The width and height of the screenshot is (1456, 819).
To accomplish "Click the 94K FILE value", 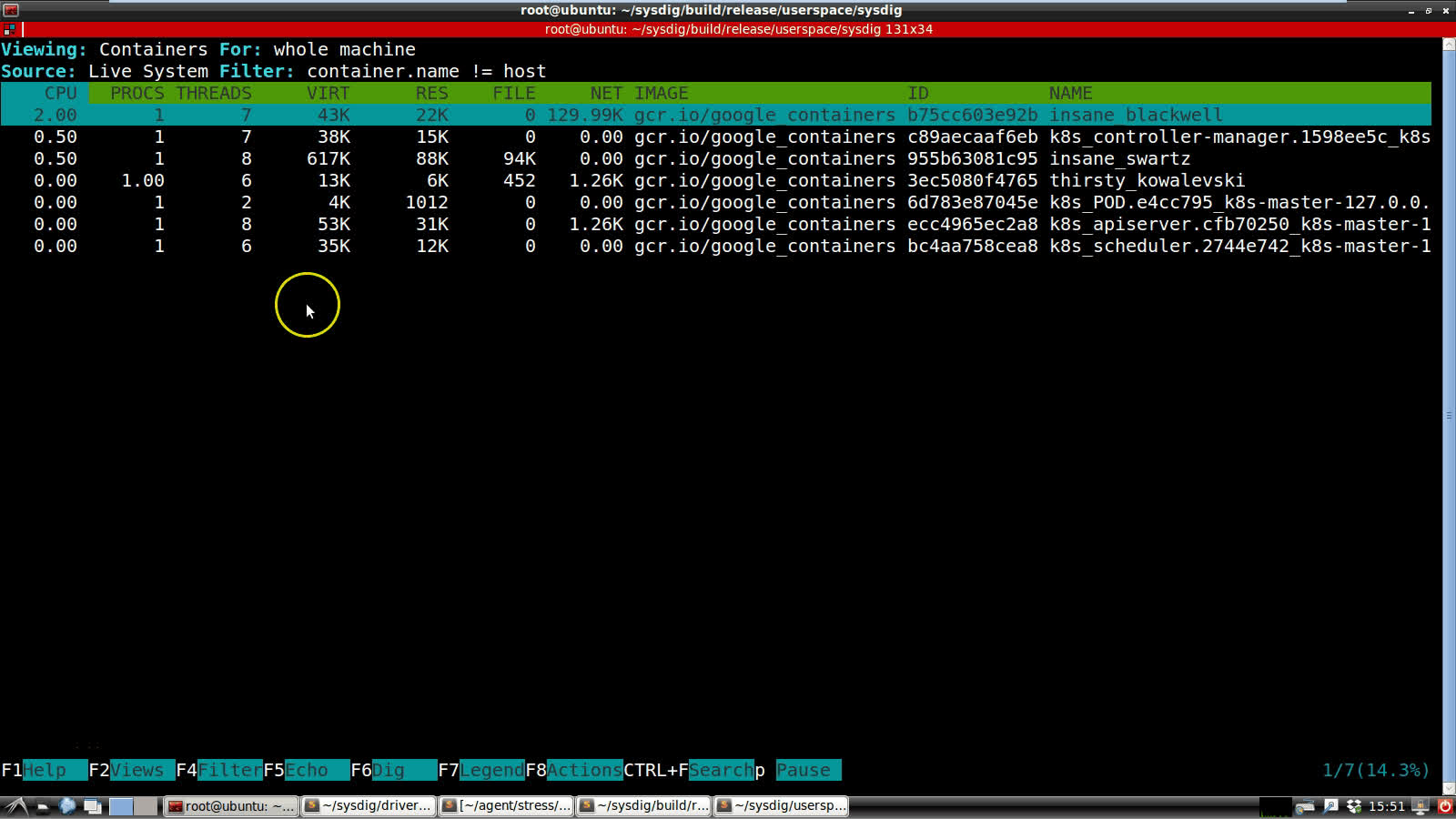I will point(520,158).
